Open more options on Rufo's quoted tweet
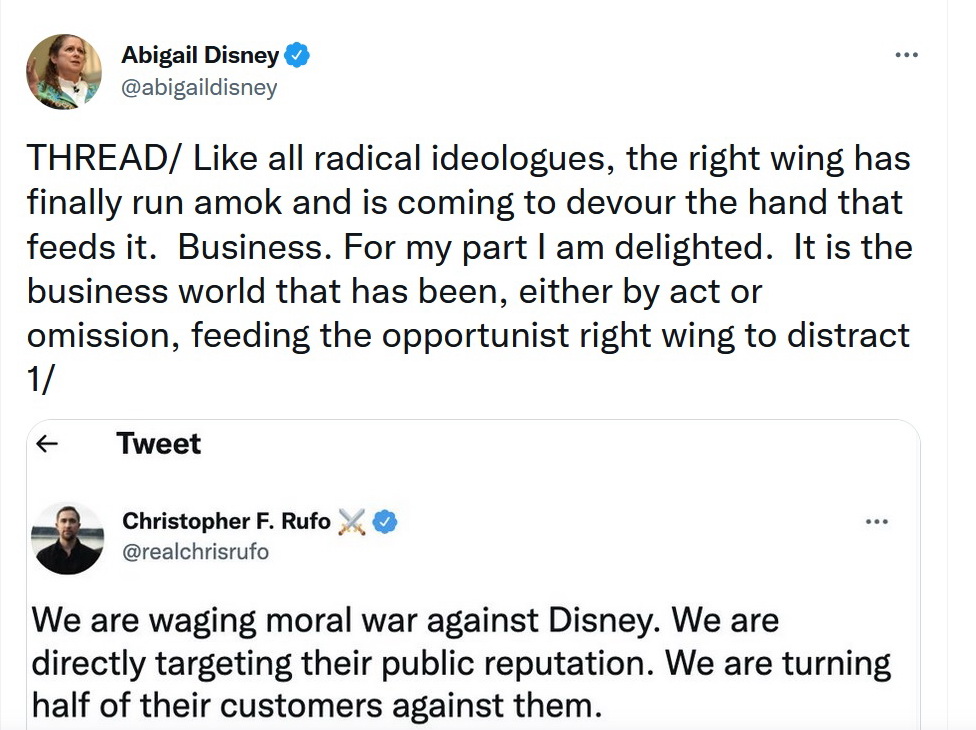 (x=876, y=521)
